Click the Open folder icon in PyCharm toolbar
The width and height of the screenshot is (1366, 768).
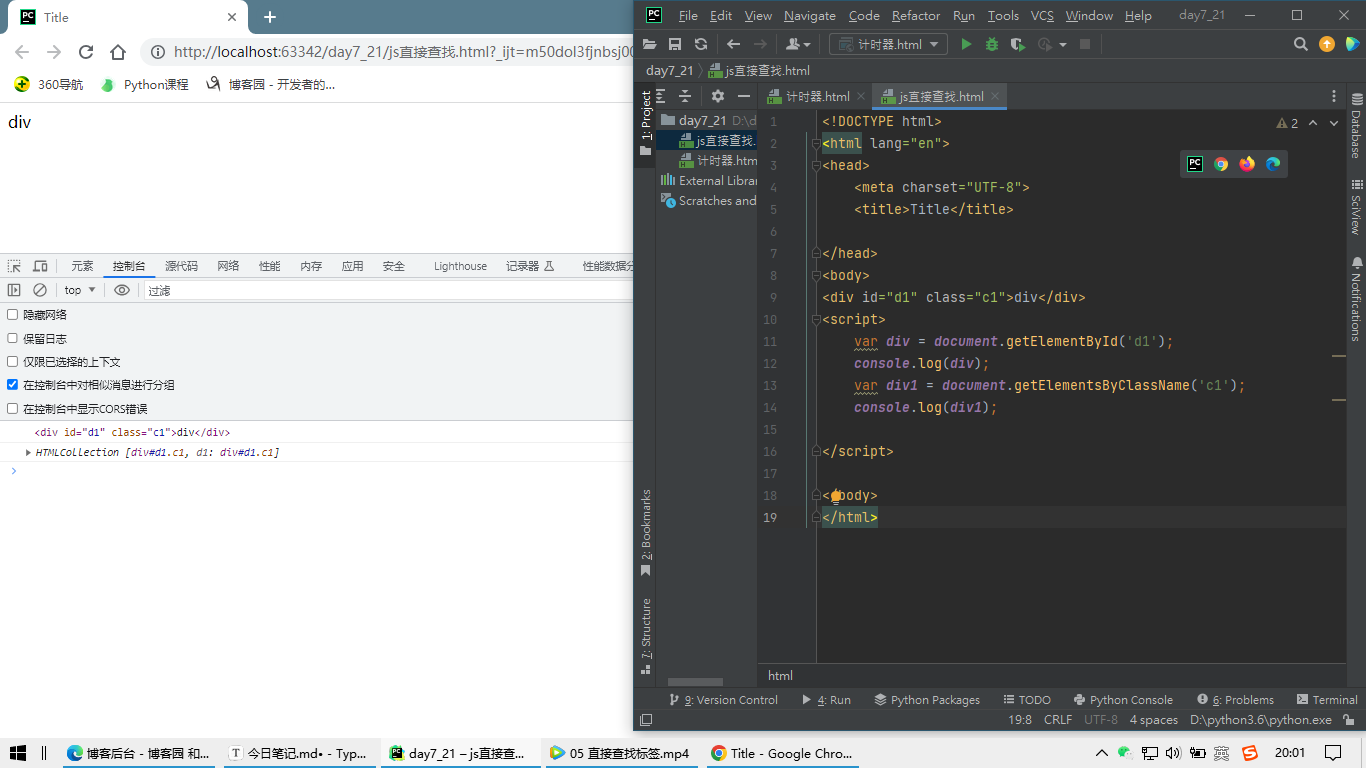point(650,44)
